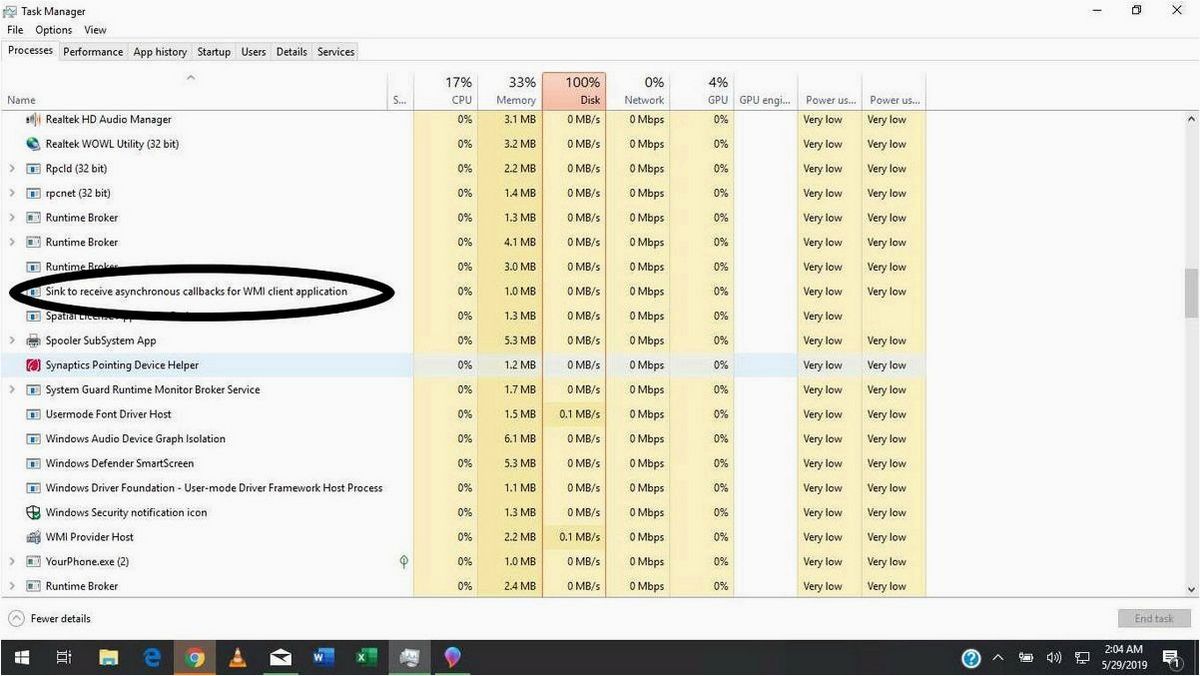
Task: Show hidden system tray icons
Action: coord(998,658)
